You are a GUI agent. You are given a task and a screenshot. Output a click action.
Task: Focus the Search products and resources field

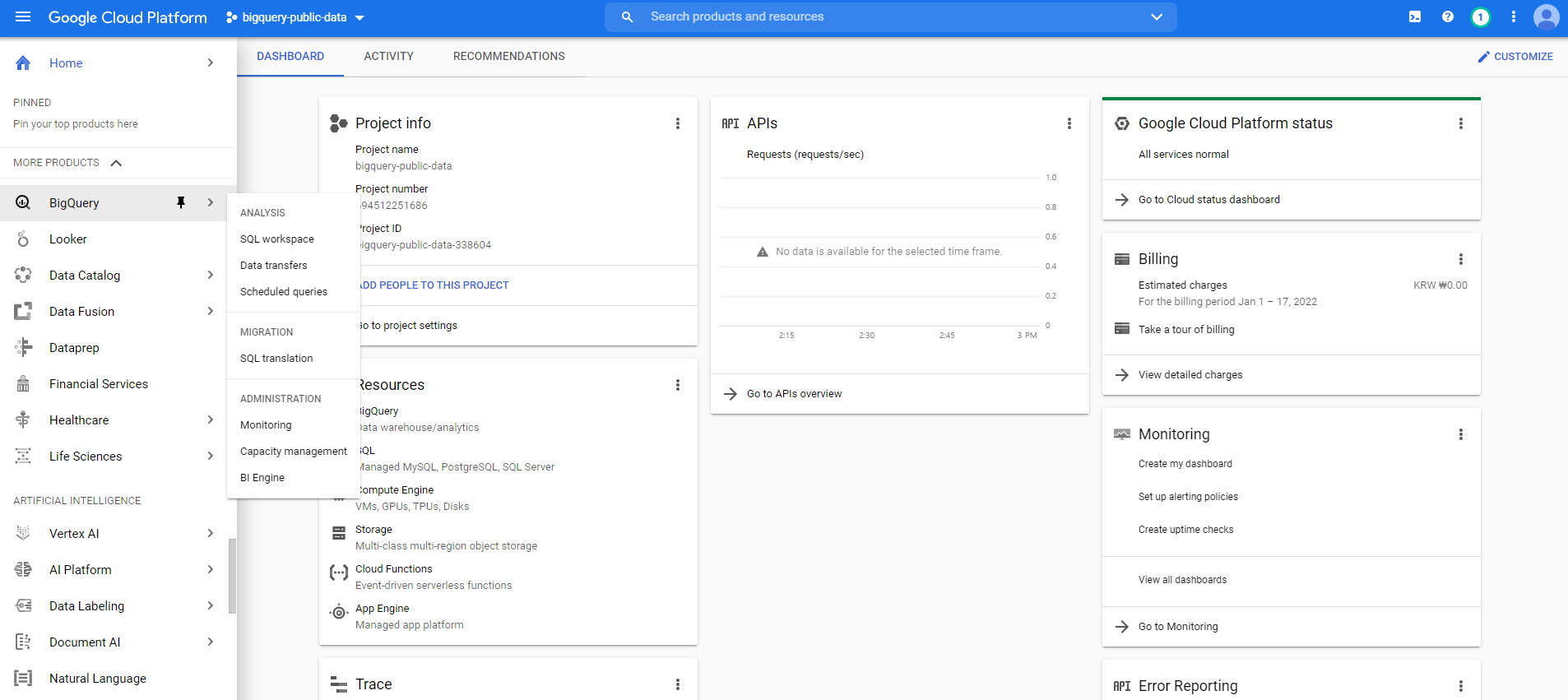tap(891, 16)
